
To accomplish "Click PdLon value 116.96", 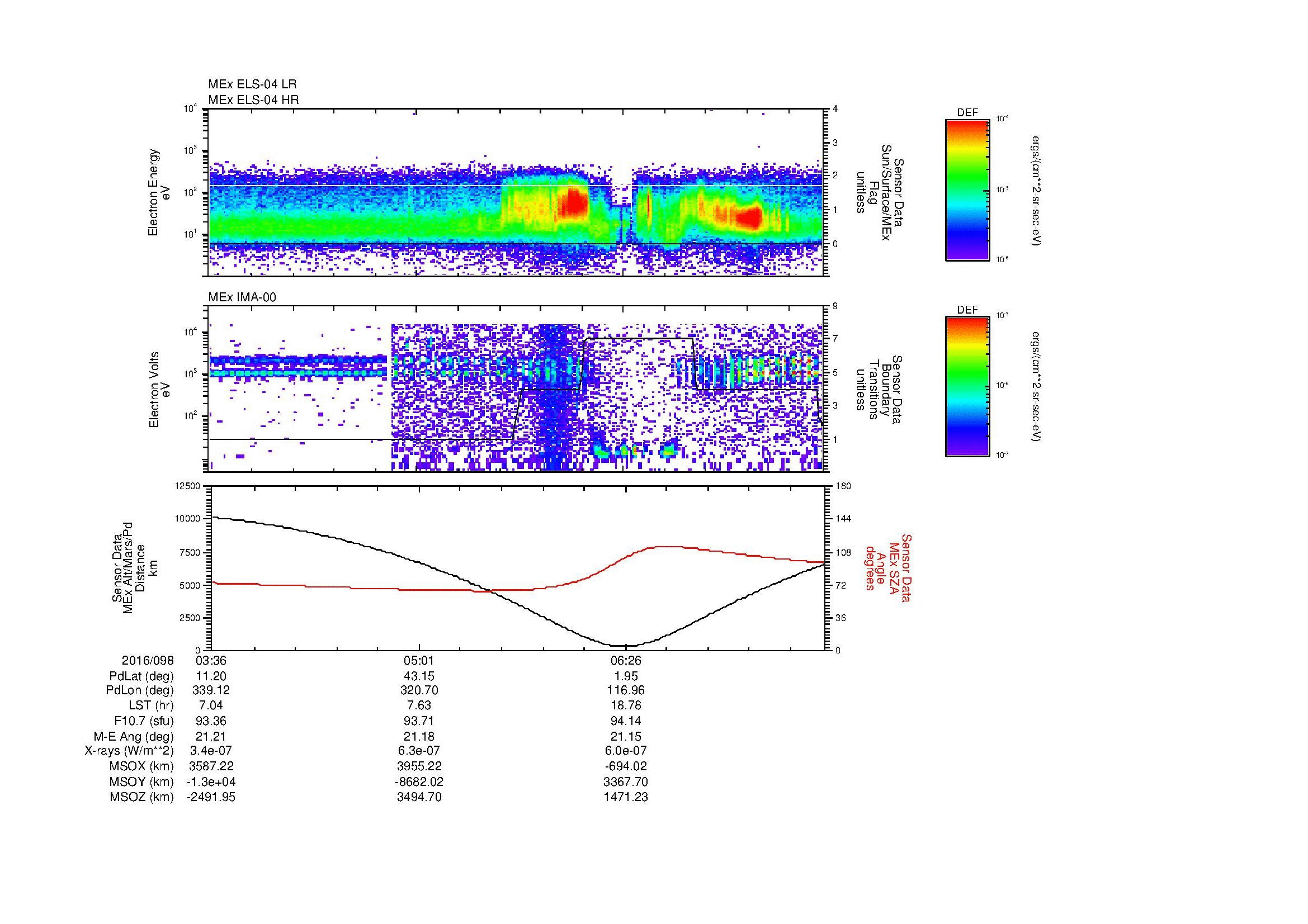I will (626, 690).
